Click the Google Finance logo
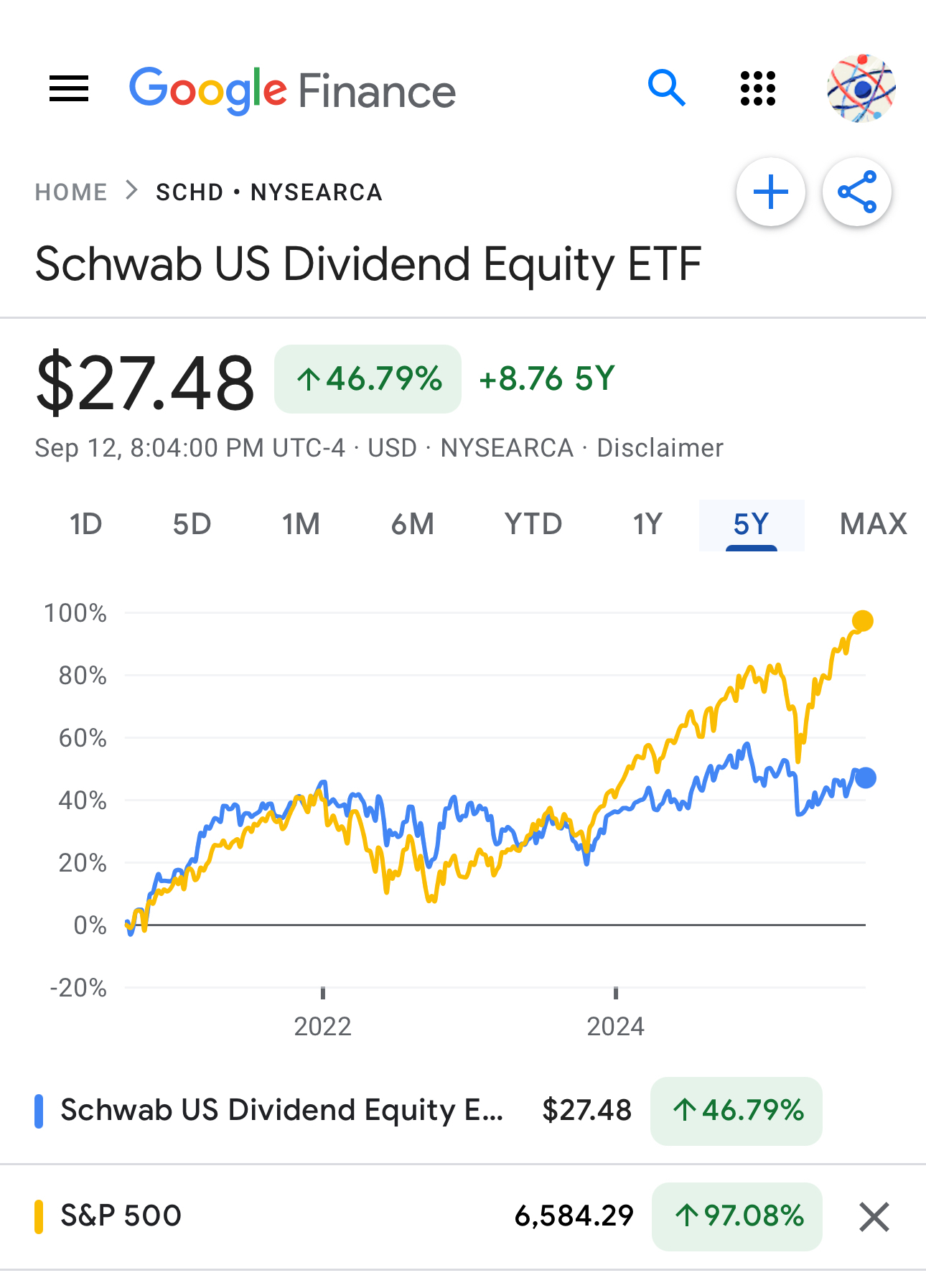Image resolution: width=926 pixels, height=1288 pixels. [x=292, y=90]
